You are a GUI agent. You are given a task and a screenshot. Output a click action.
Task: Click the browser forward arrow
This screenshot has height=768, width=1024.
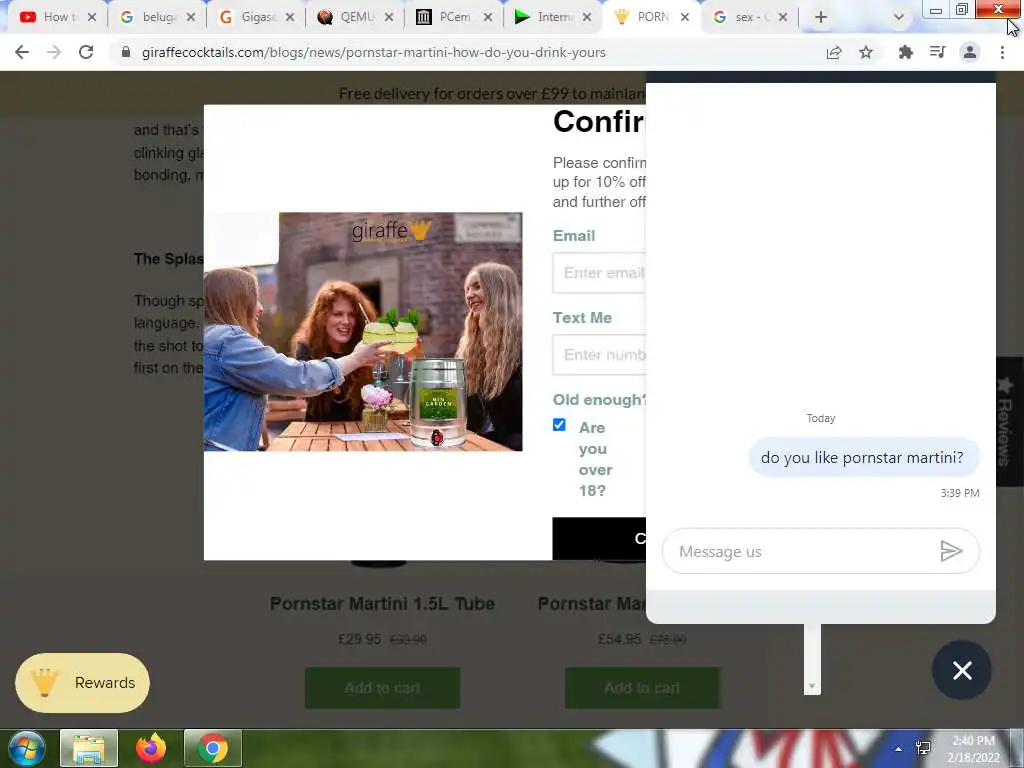tap(54, 52)
